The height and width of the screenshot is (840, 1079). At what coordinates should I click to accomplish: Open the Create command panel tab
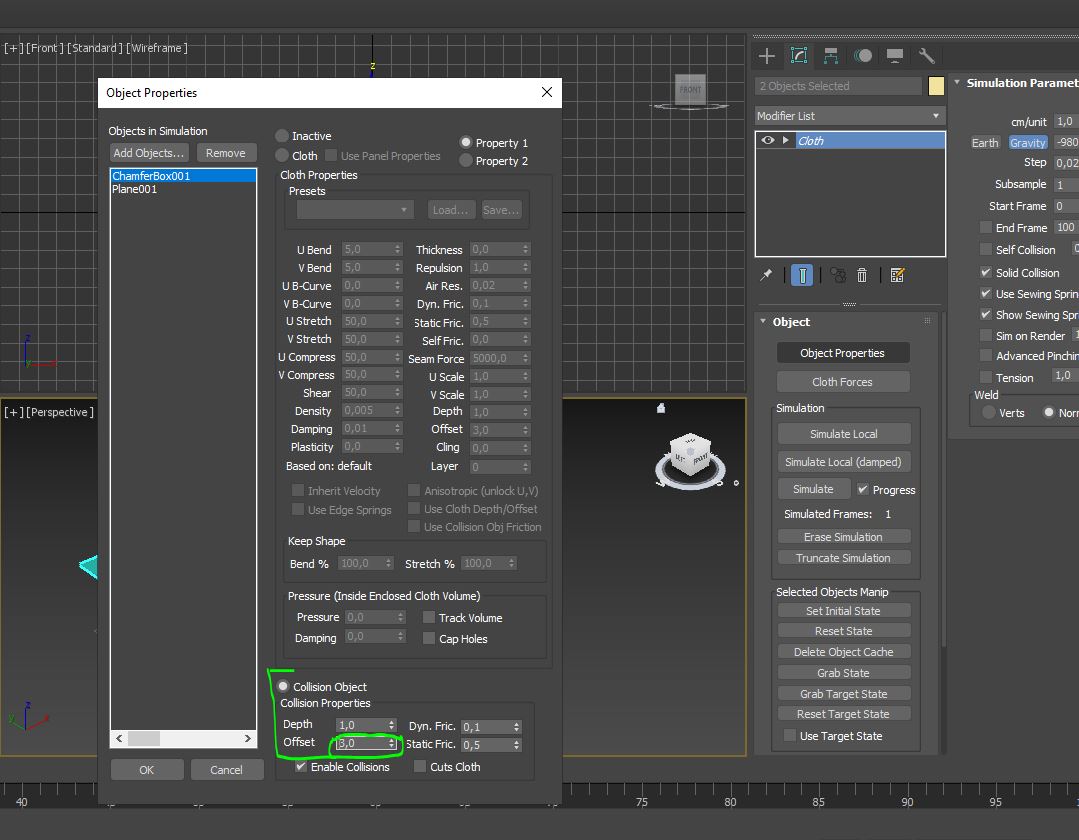767,56
